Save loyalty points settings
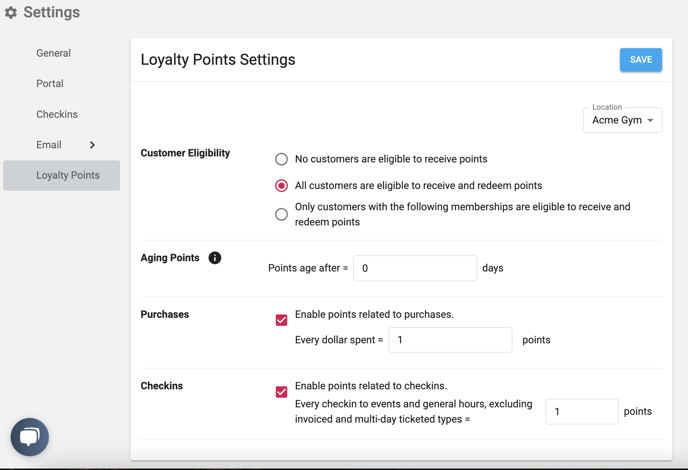688x470 pixels. click(641, 60)
